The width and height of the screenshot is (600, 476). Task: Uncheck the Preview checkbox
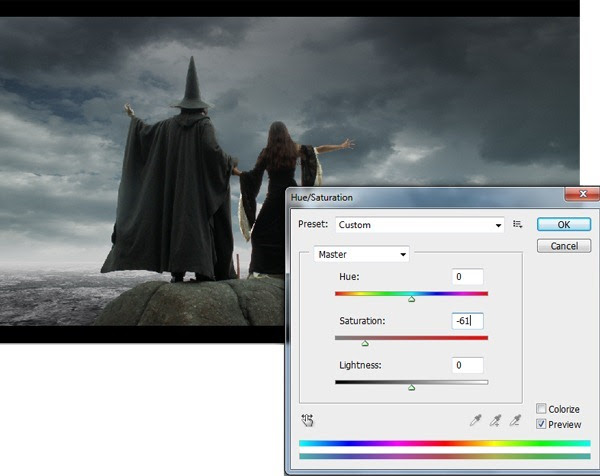[541, 424]
